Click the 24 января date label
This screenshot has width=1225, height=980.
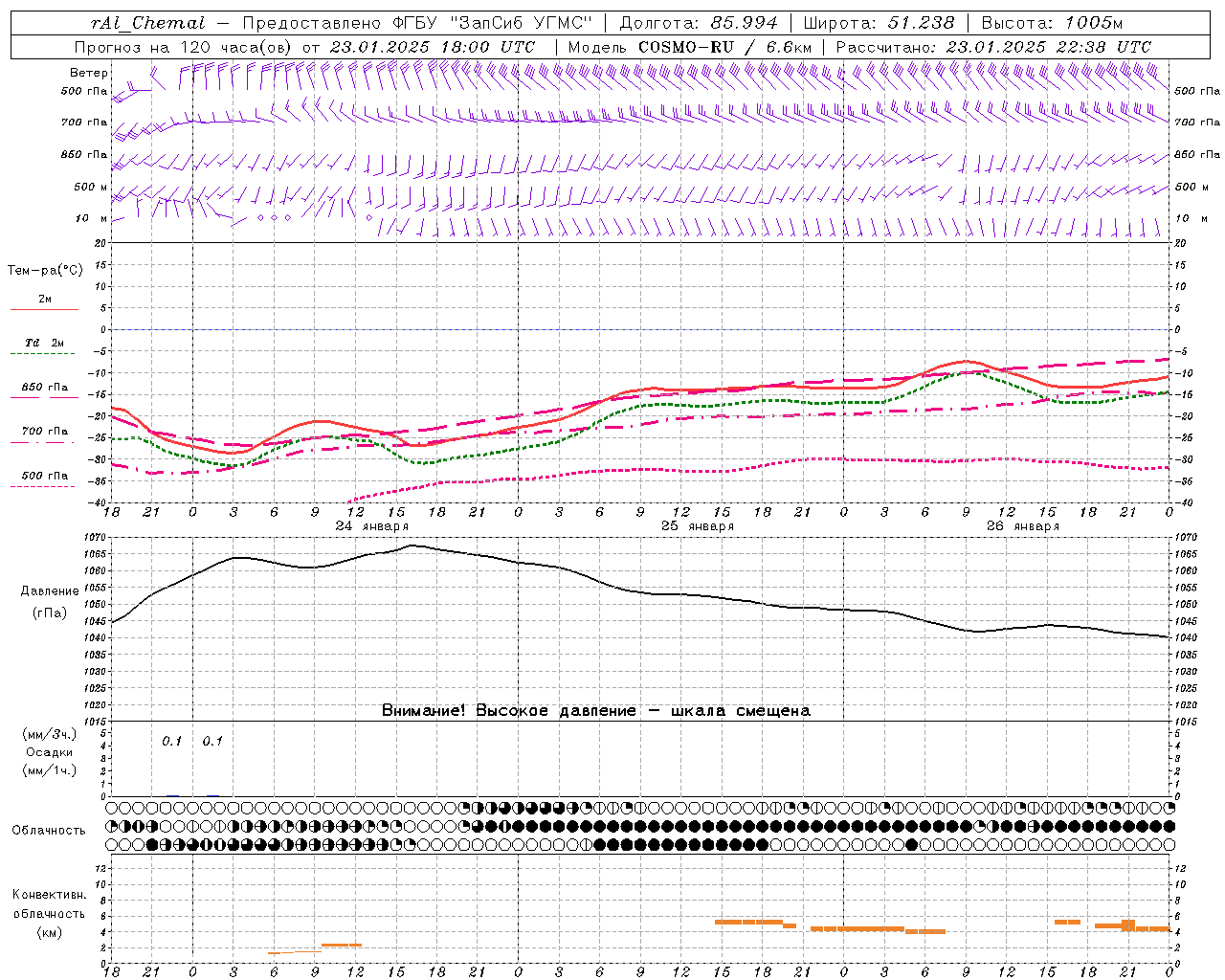371,526
